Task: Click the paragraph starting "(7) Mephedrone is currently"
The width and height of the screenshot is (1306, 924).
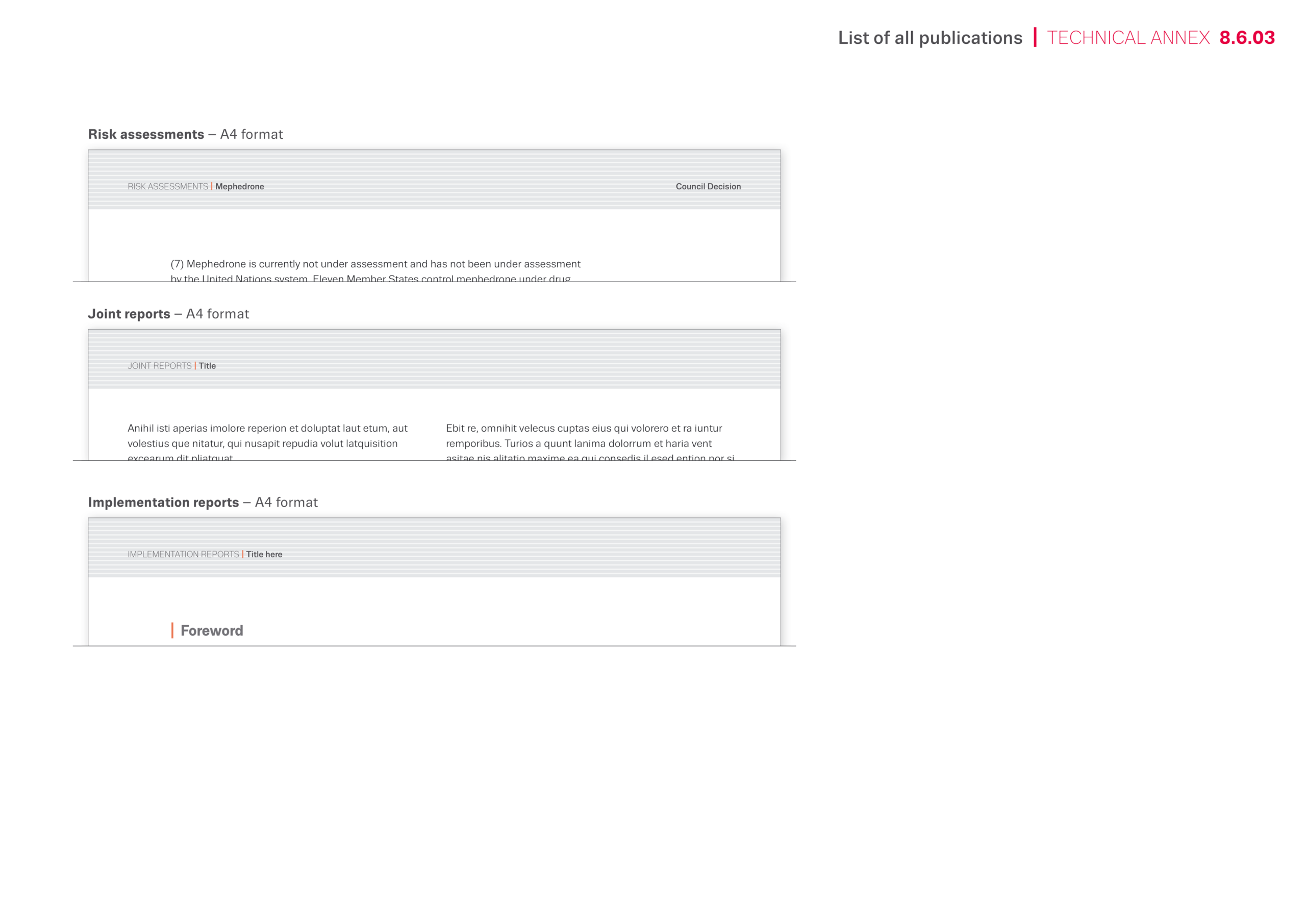Action: click(x=375, y=265)
